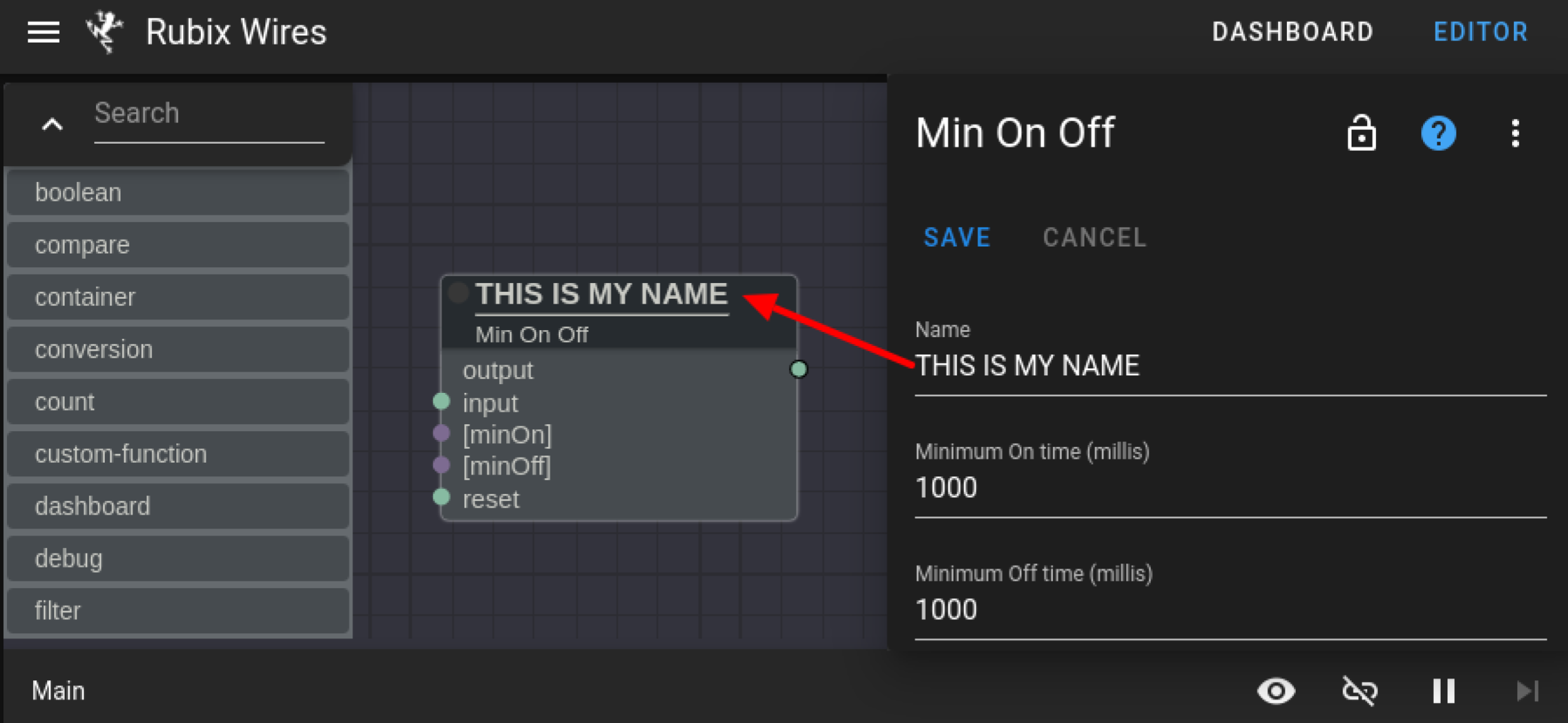Click the [minOn] port connector
This screenshot has width=1568, height=723.
coord(442,432)
